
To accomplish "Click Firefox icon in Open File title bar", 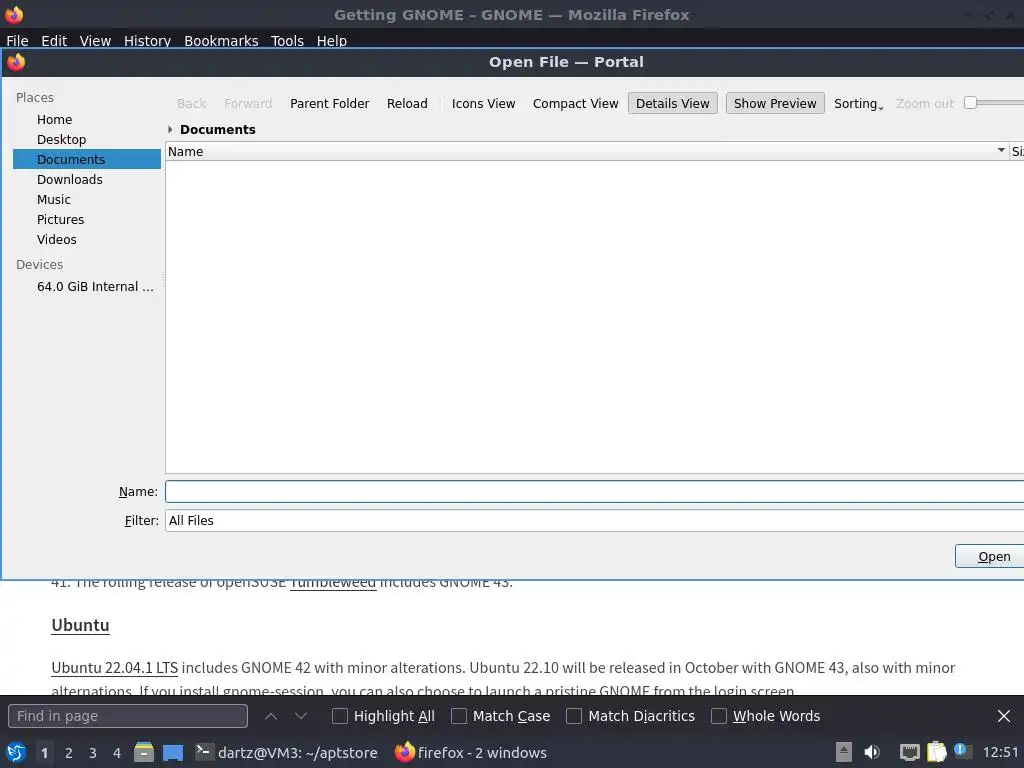I will [16, 62].
